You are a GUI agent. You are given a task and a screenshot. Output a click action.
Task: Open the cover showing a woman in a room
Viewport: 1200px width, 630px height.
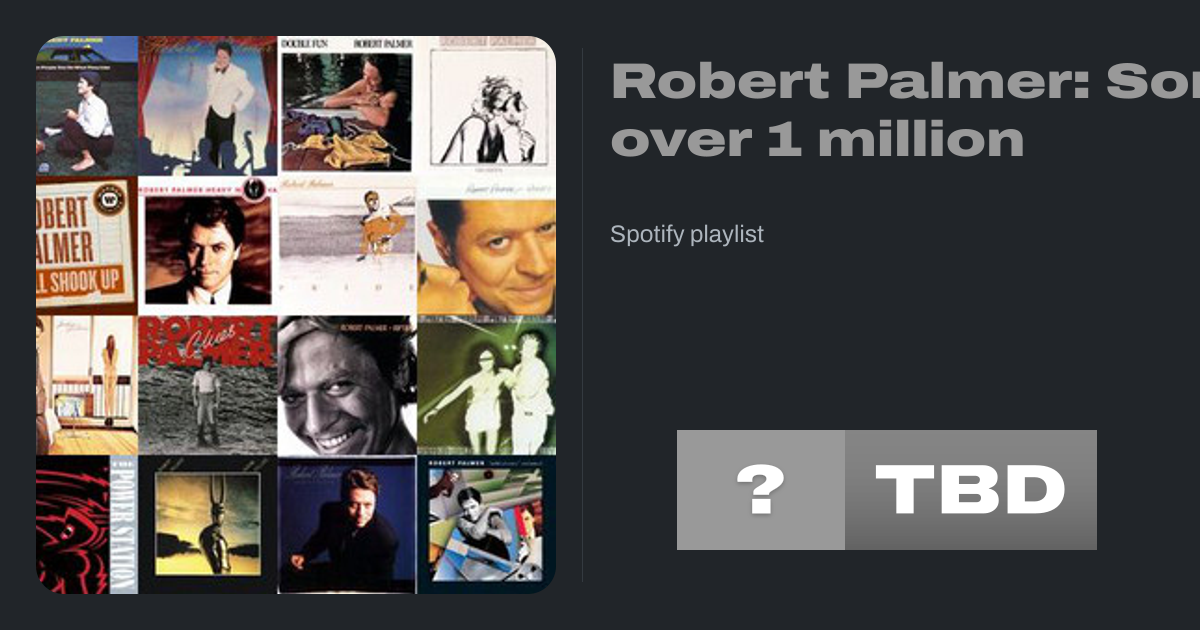pyautogui.click(x=87, y=386)
